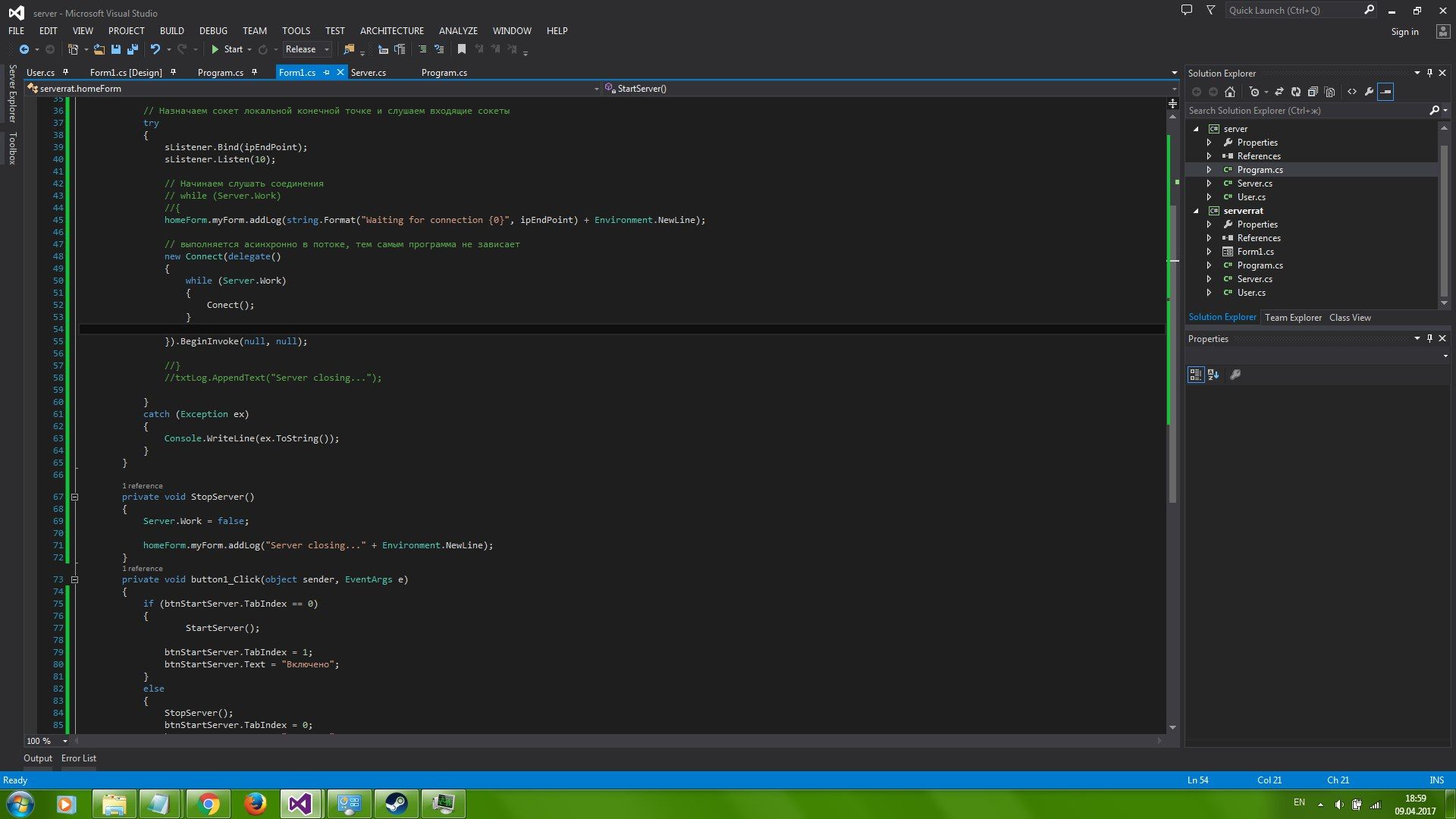Toggle bookmark using the toolbar bookmark icon
Viewport: 1456px width, 819px height.
[x=461, y=49]
